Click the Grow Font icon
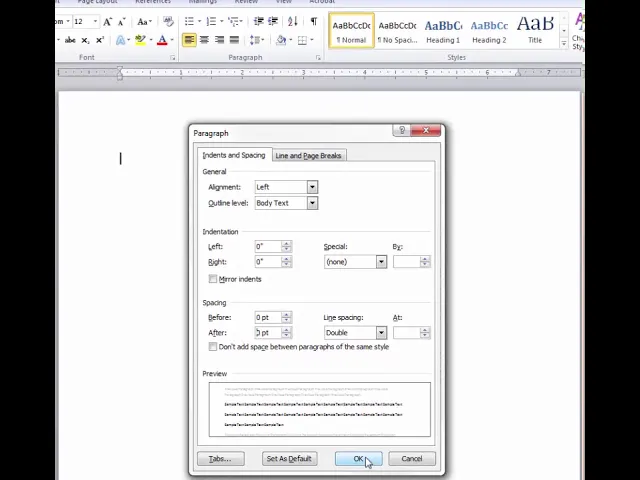 point(107,22)
